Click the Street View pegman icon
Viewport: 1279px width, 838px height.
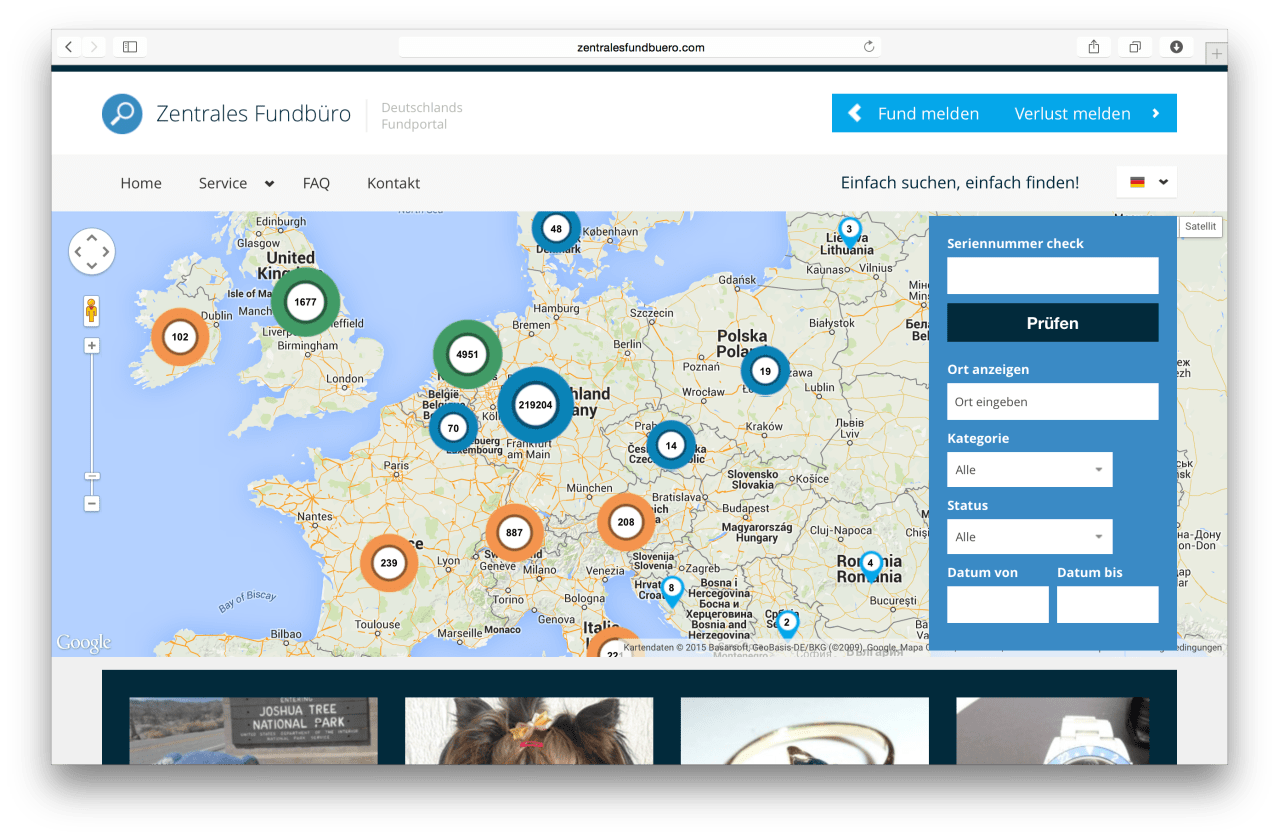(92, 311)
